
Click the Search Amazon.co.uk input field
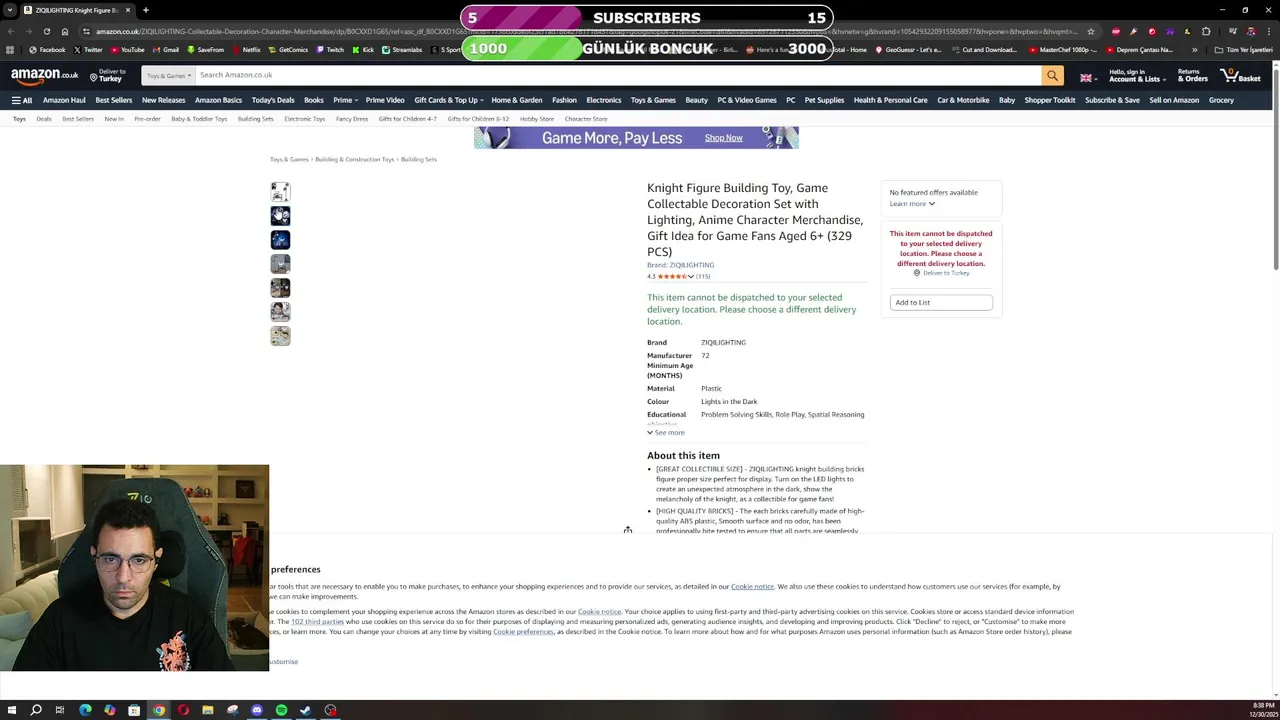(617, 75)
